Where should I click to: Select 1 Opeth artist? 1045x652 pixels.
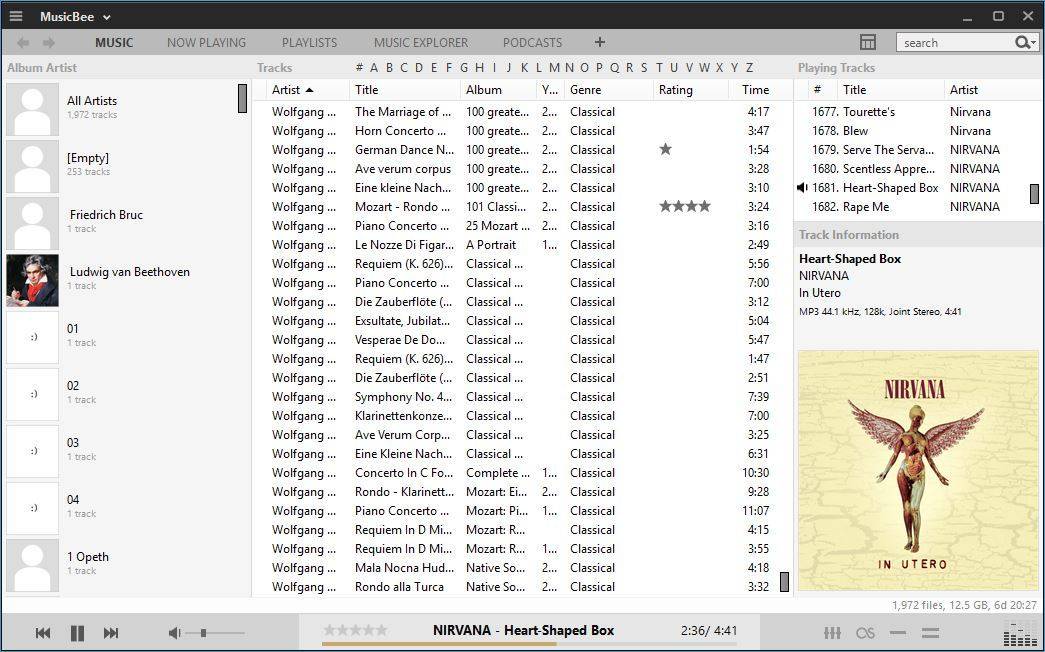[x=127, y=563]
